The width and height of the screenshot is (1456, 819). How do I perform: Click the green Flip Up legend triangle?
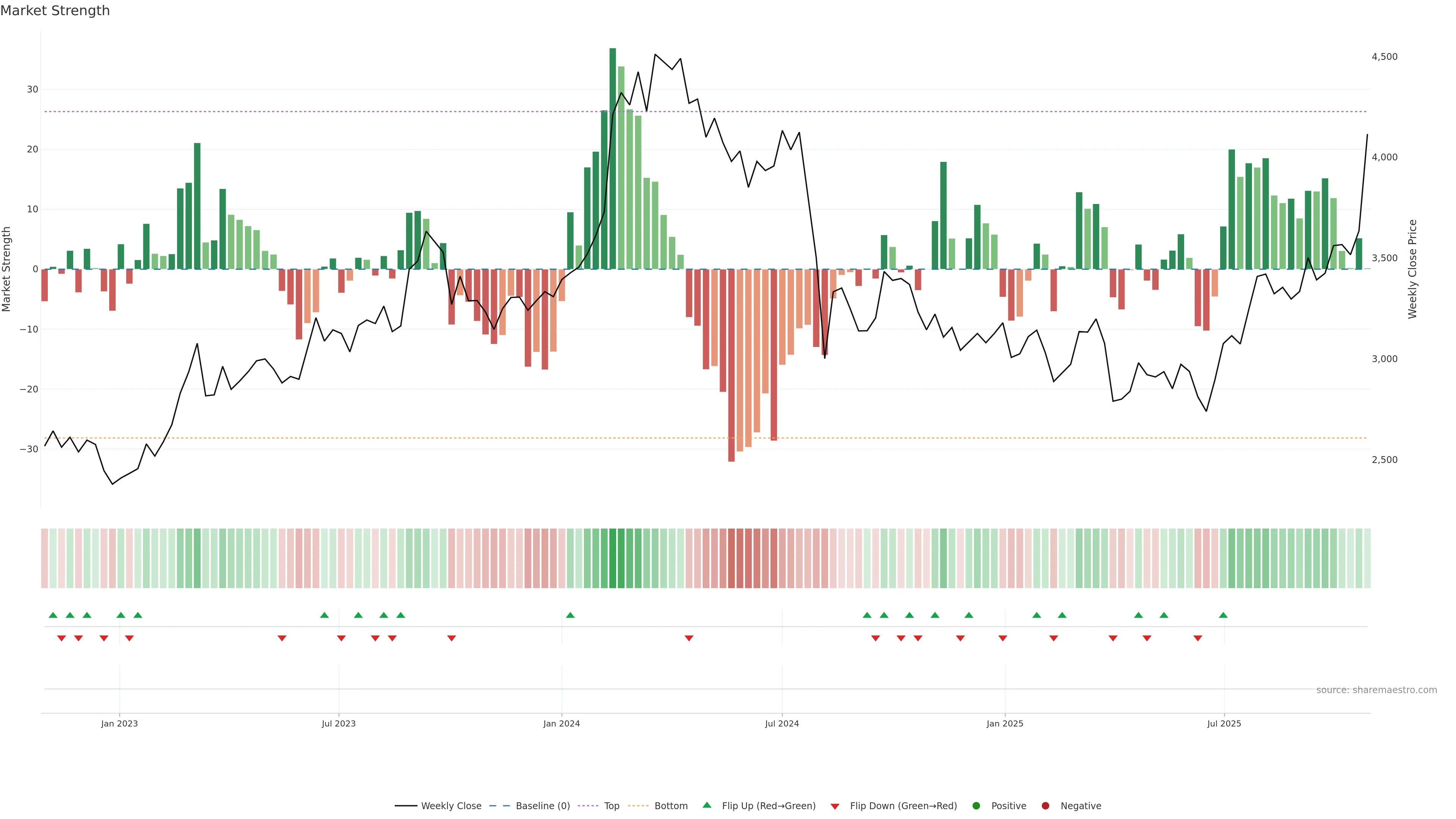706,805
